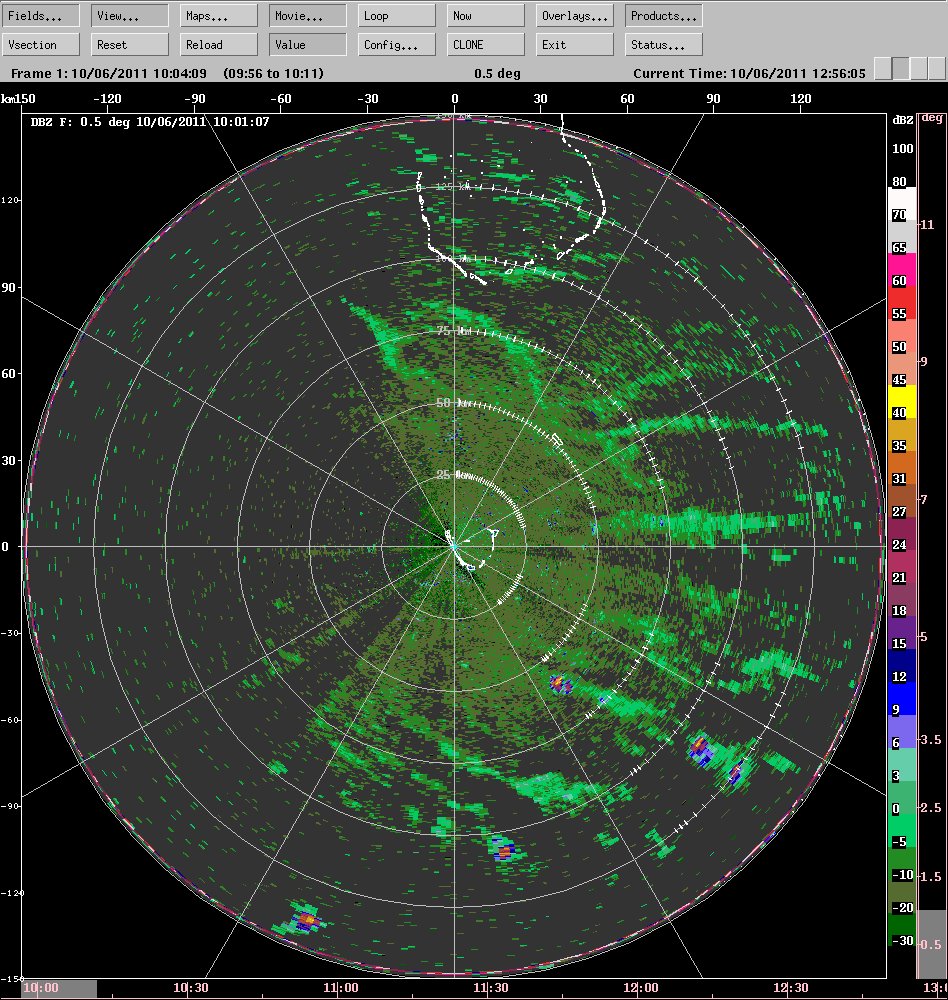This screenshot has width=948, height=1000.
Task: Open the Maps... selection
Action: coord(219,16)
